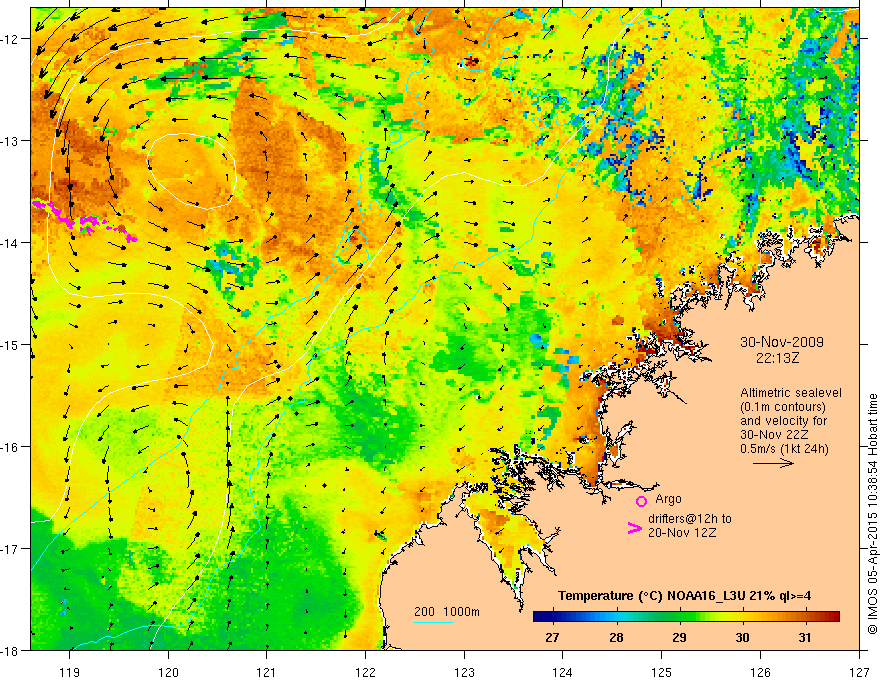Click the latitude axis label -15
Image resolution: width=880 pixels, height=680 pixels.
coord(10,344)
